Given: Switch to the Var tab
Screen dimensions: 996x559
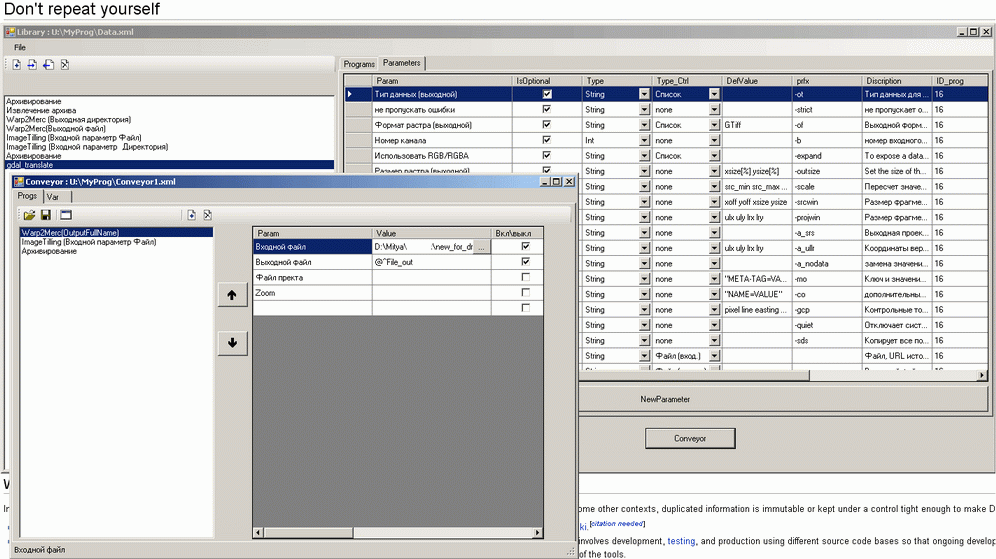Looking at the screenshot, I should point(52,197).
